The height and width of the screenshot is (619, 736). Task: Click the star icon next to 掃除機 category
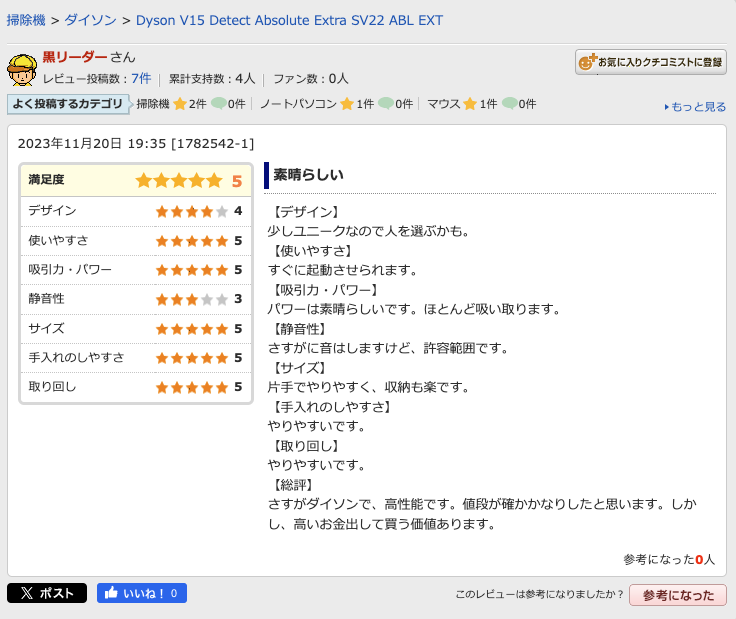click(x=180, y=104)
